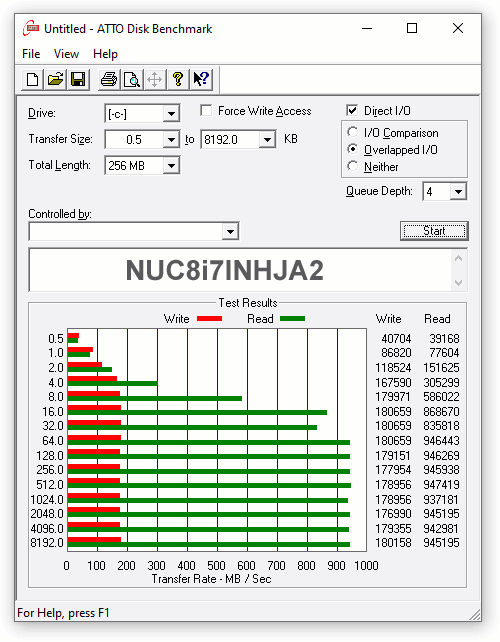The image size is (500, 642).
Task: Uncheck the Direct I/O checkbox
Action: (352, 111)
